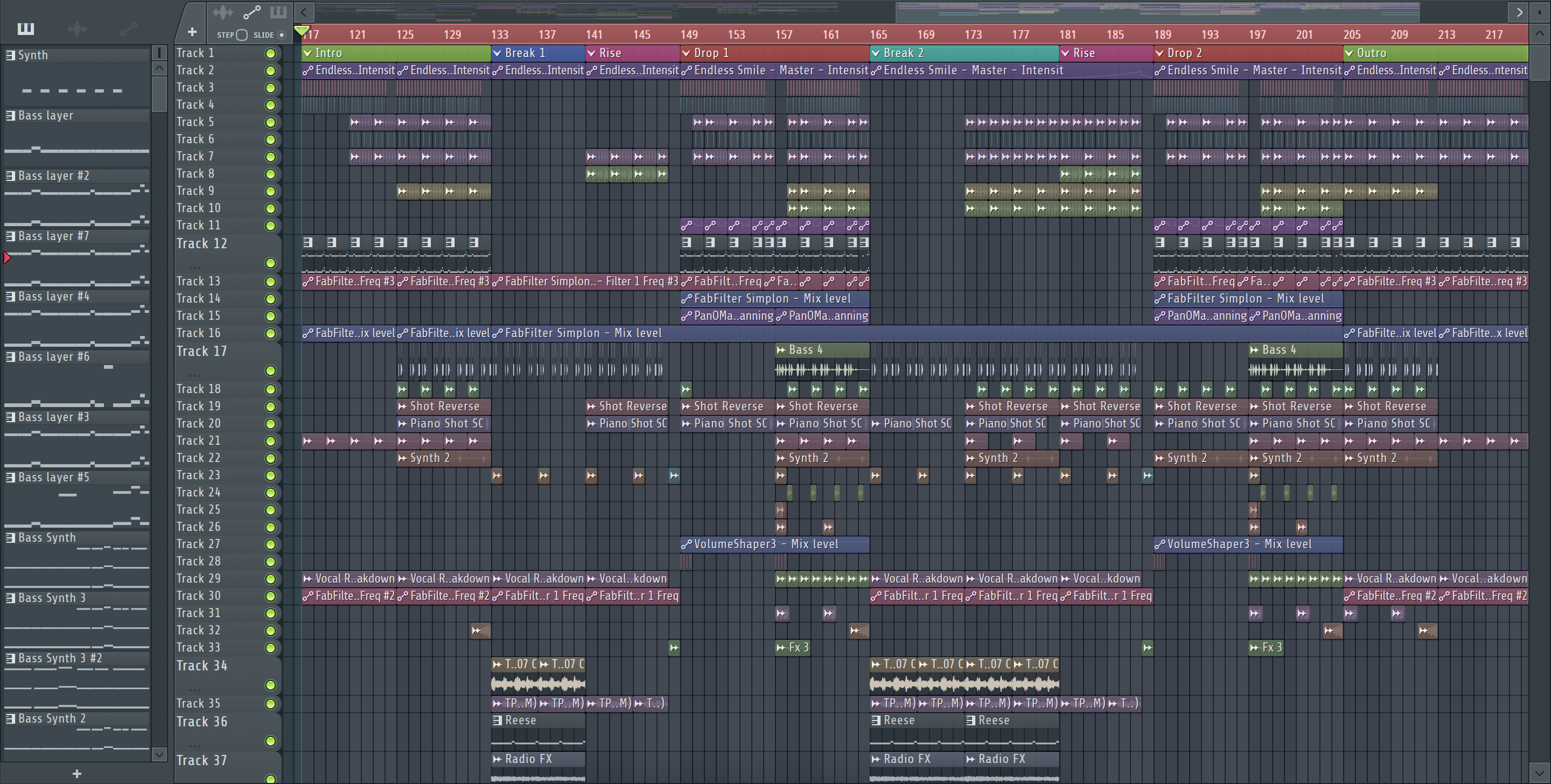Show audio clips in the picker panel

[77, 29]
